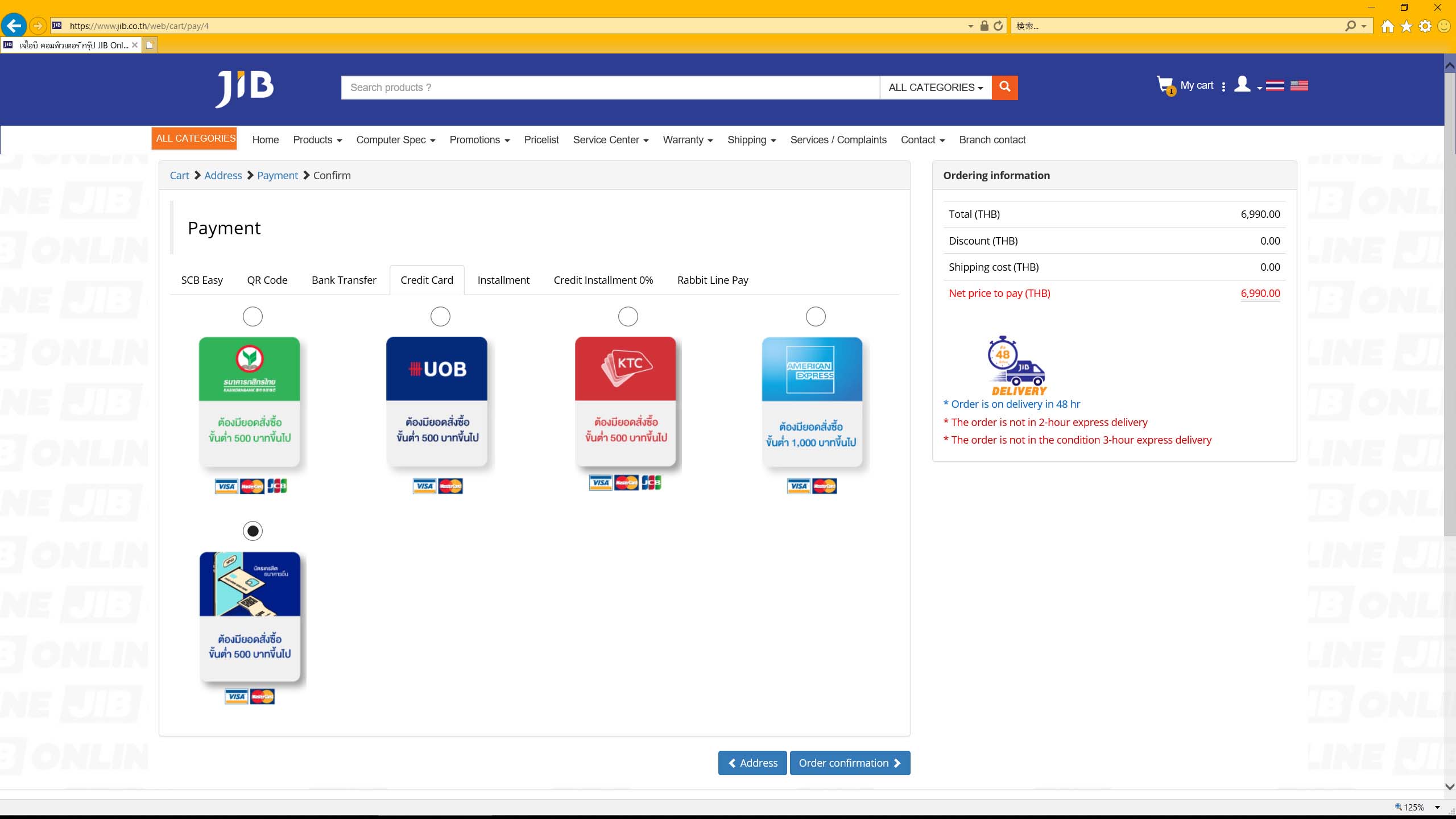Click the KTC card thumbnail
Screen dimensions: 1456x819
click(x=625, y=402)
